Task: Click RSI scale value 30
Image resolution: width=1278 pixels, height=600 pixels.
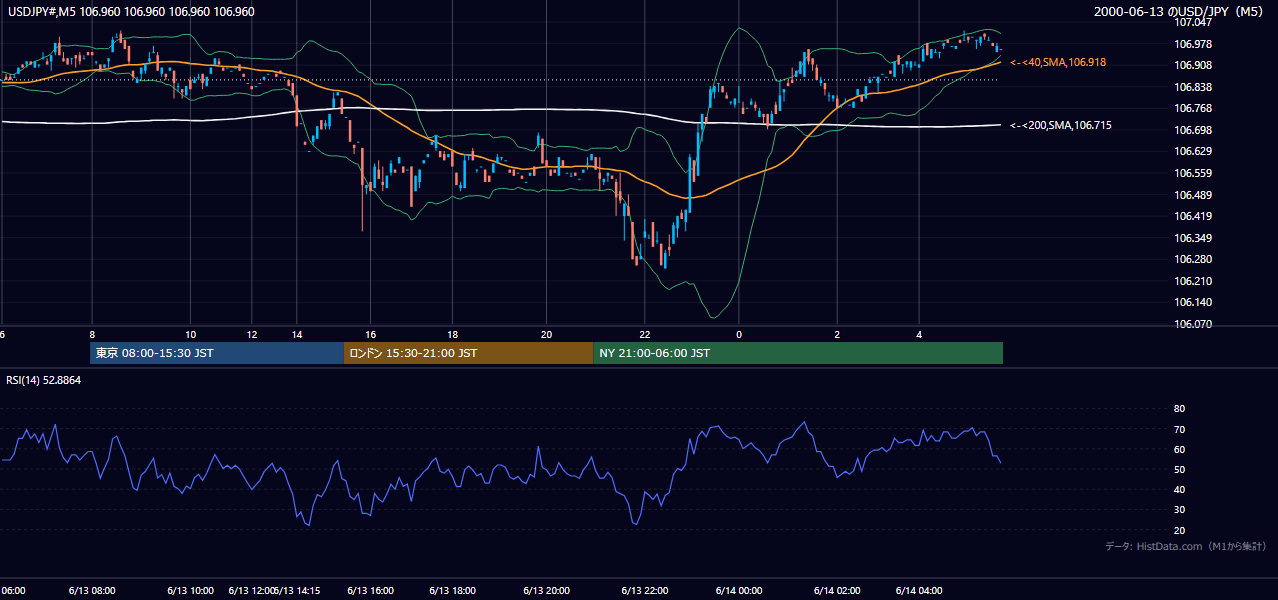Action: (x=1180, y=510)
